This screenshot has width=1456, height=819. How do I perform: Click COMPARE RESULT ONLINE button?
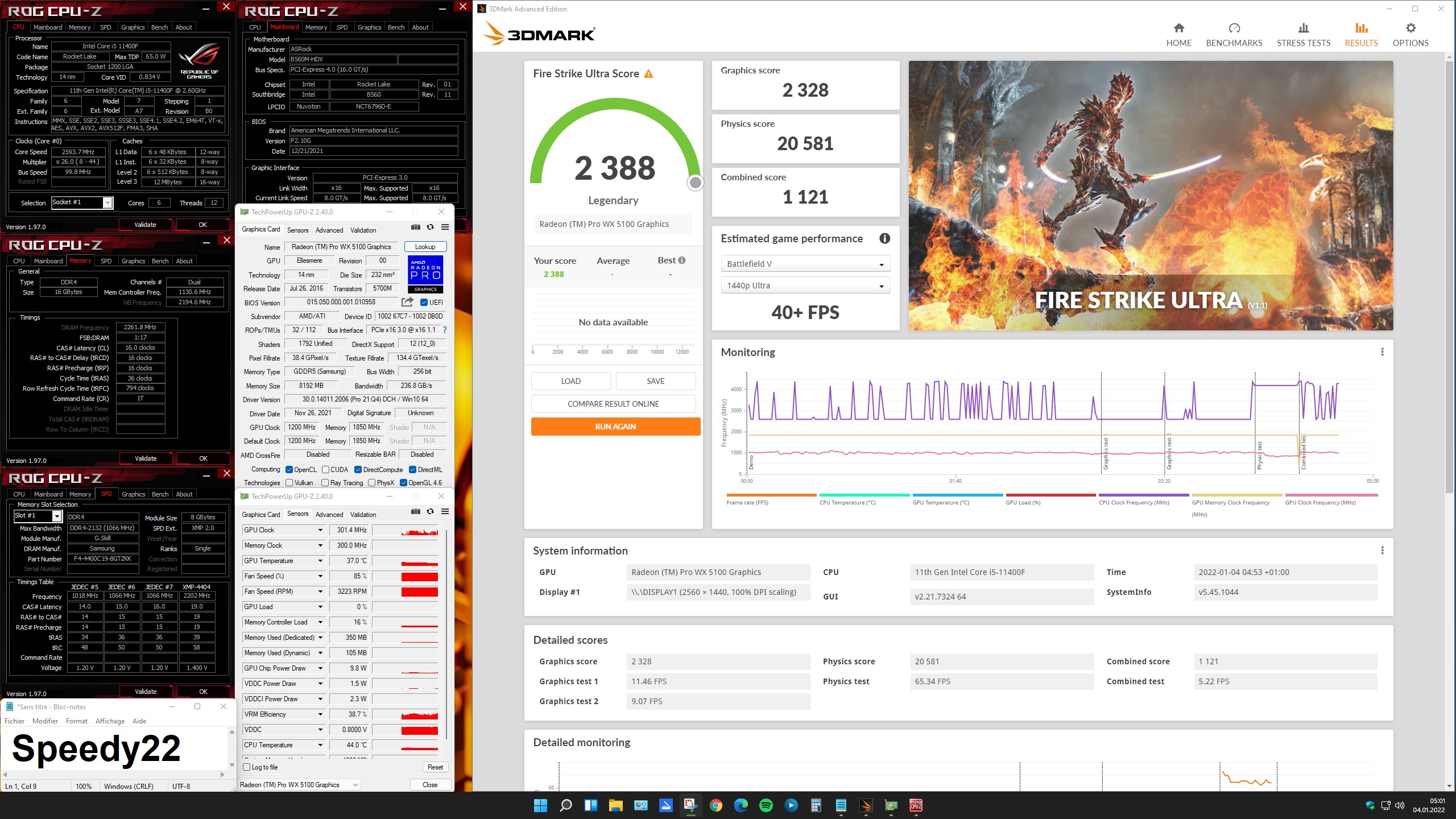[x=613, y=404]
